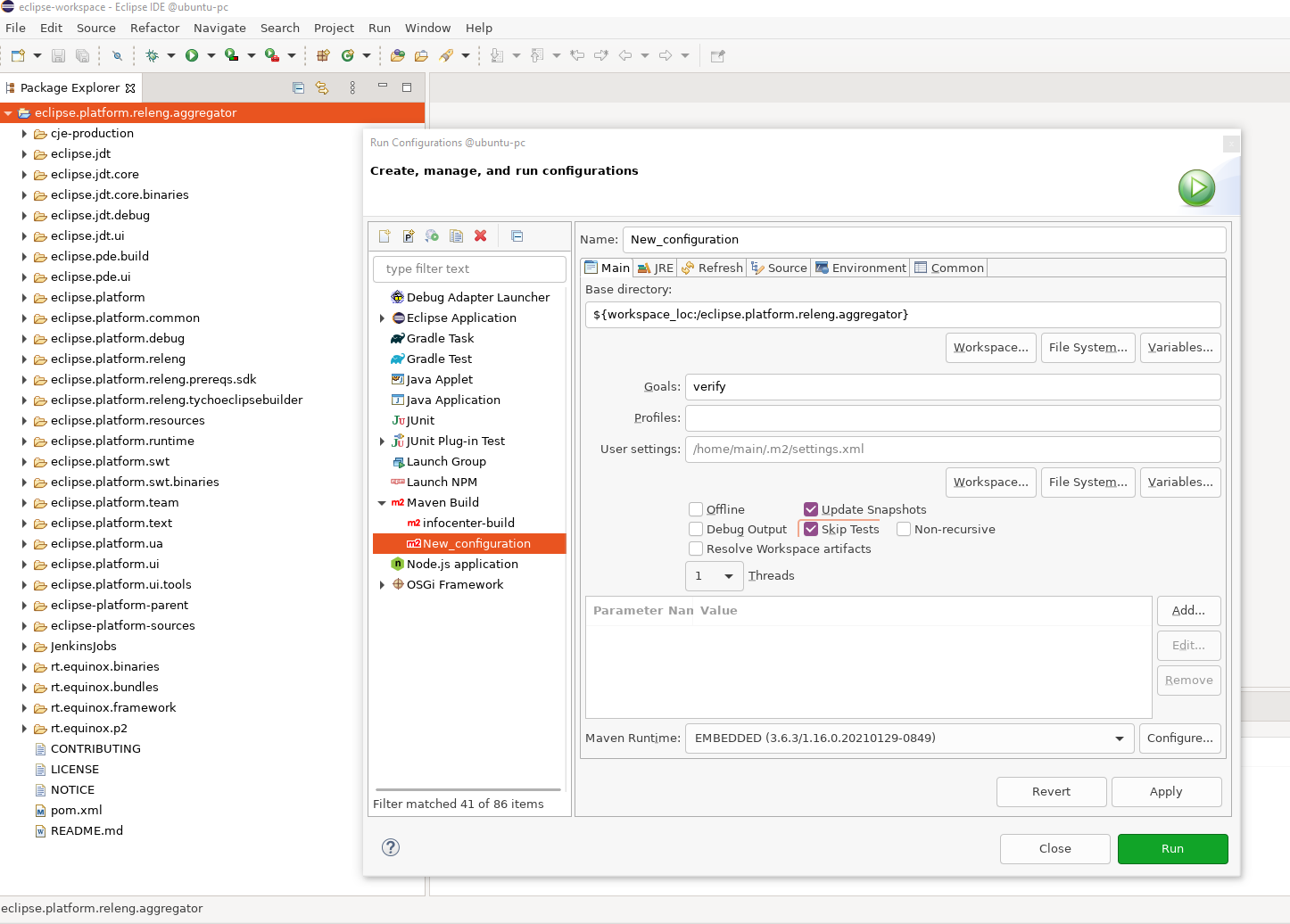Image resolution: width=1290 pixels, height=924 pixels.
Task: Uncheck the Skip Tests checkbox
Action: (811, 529)
